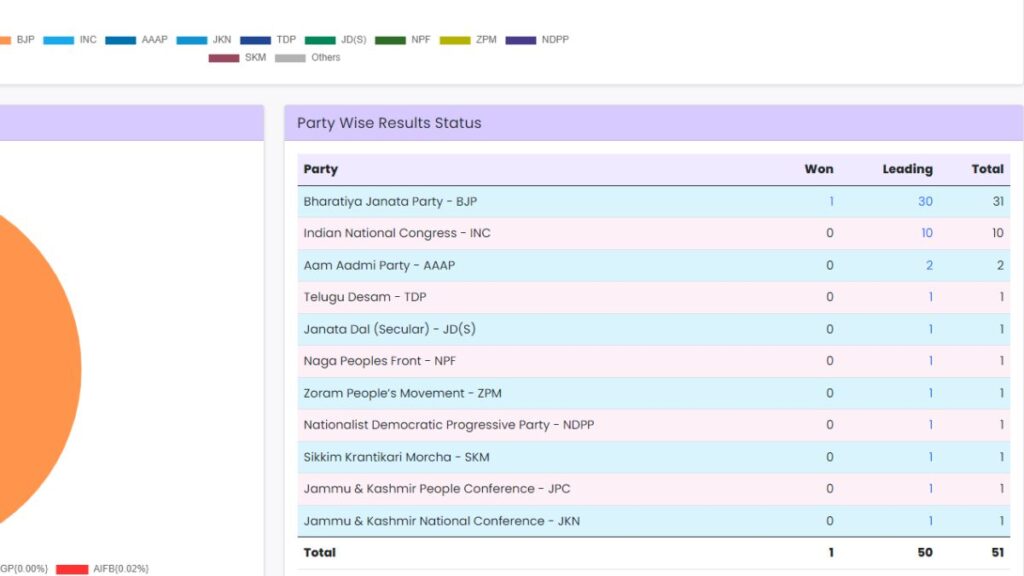1024x576 pixels.
Task: Open BJP's won seats count link
Action: click(x=830, y=201)
